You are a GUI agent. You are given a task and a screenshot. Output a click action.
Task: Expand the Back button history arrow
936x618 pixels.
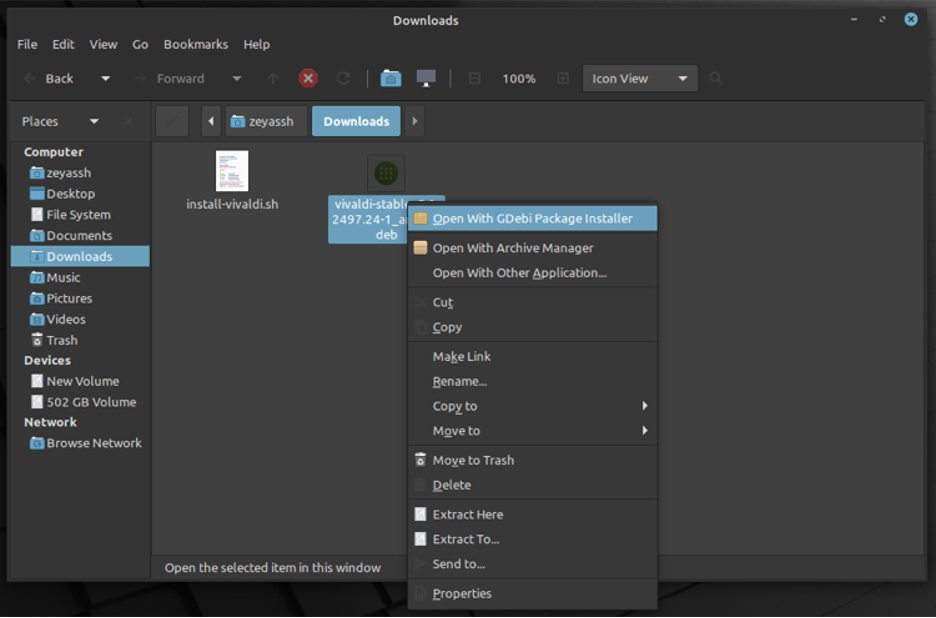point(104,78)
